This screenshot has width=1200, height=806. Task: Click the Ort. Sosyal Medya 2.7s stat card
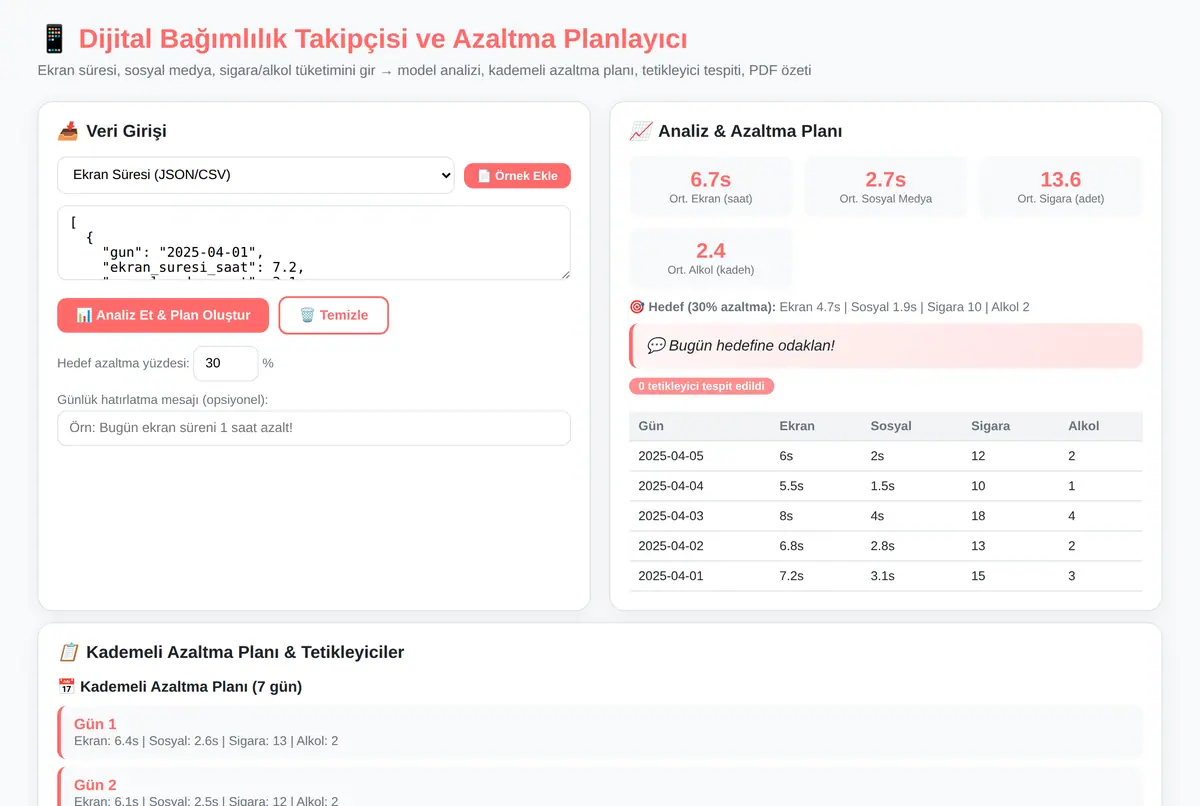click(886, 187)
